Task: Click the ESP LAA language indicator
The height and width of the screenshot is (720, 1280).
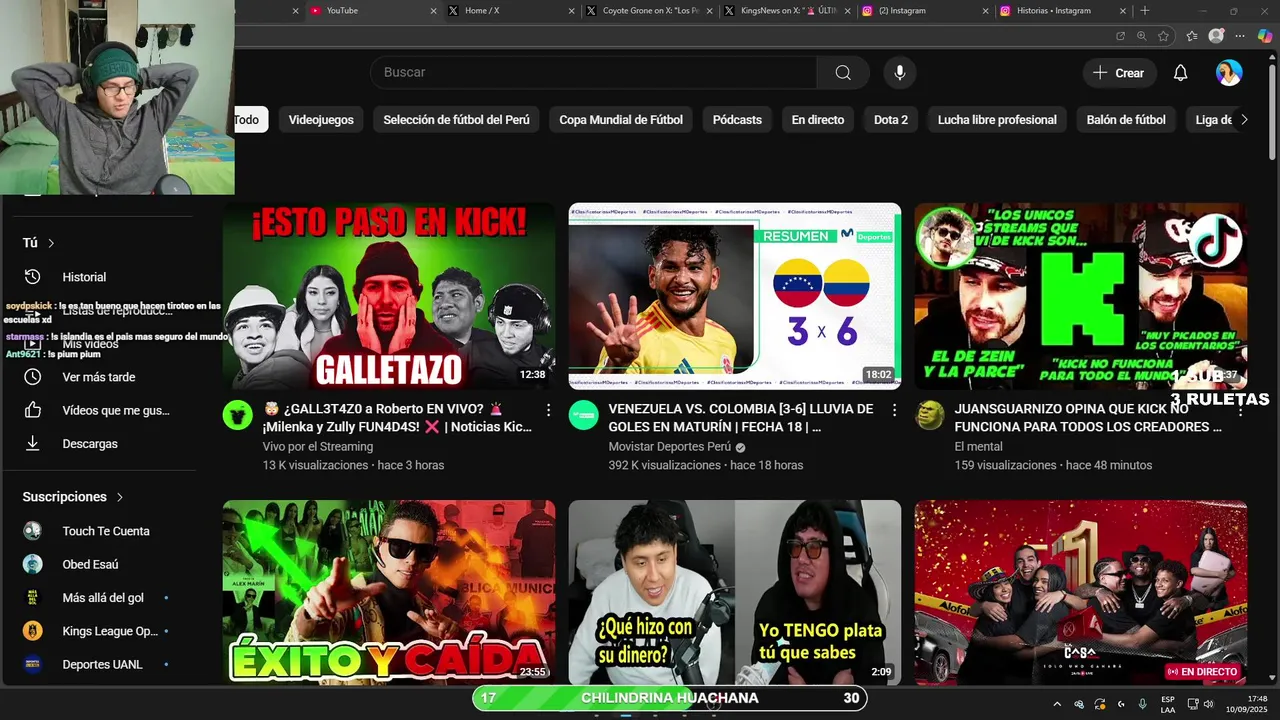Action: coord(1168,704)
